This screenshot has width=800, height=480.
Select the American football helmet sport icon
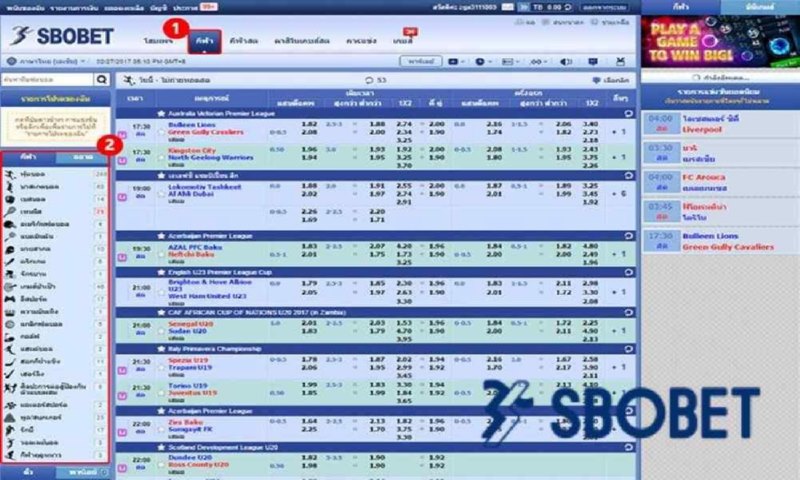point(10,224)
